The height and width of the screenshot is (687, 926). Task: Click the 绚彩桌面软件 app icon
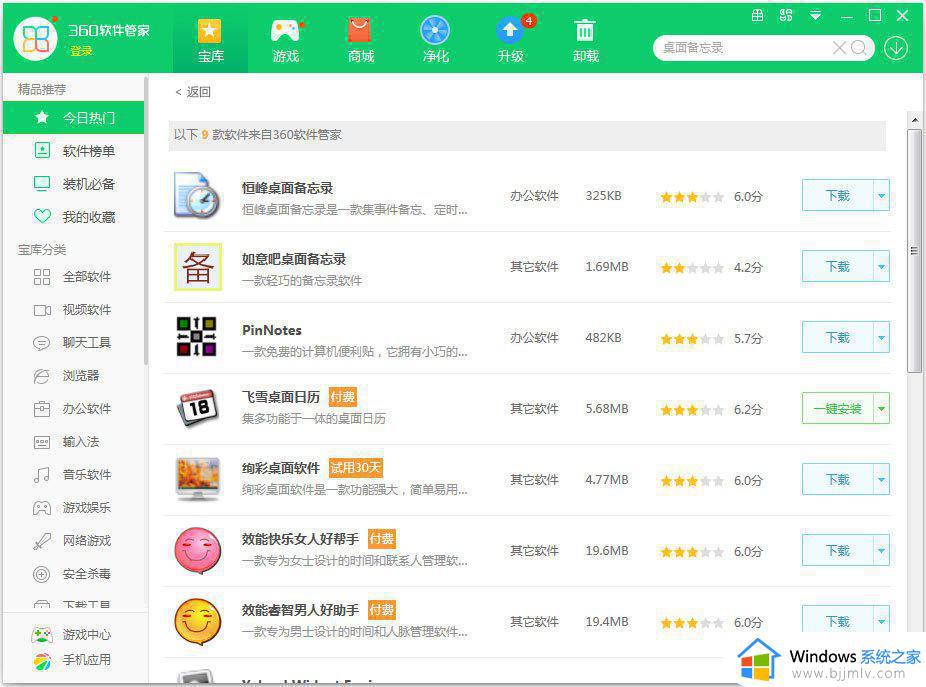point(198,479)
